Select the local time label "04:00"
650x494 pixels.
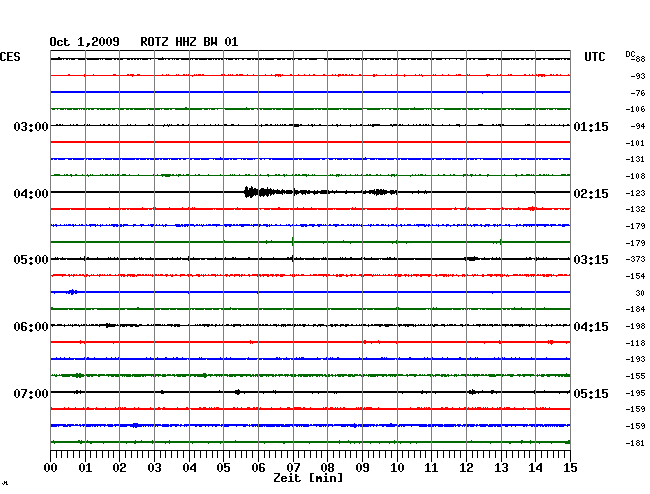(x=31, y=194)
